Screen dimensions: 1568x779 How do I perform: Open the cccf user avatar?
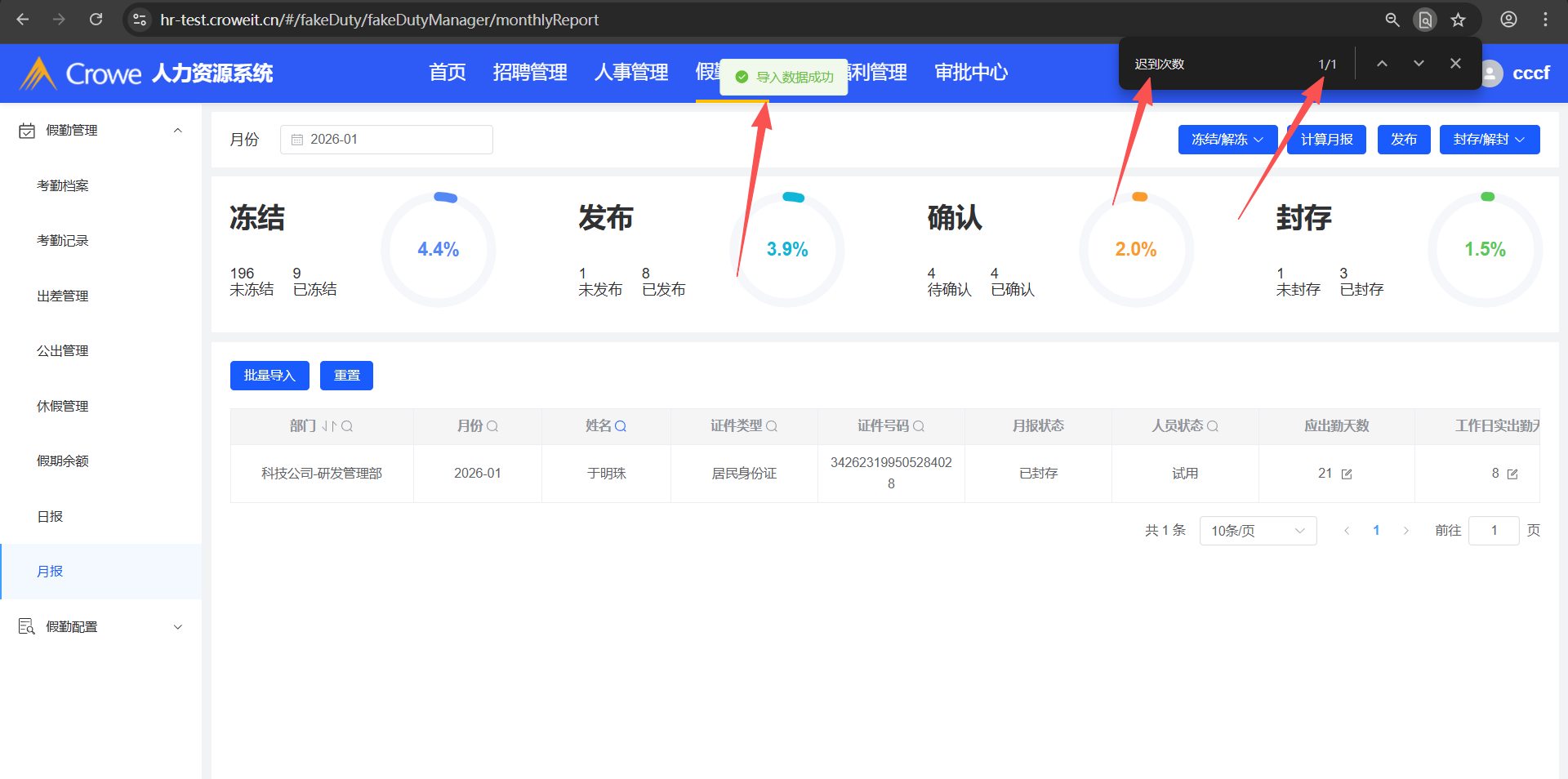[x=1490, y=73]
